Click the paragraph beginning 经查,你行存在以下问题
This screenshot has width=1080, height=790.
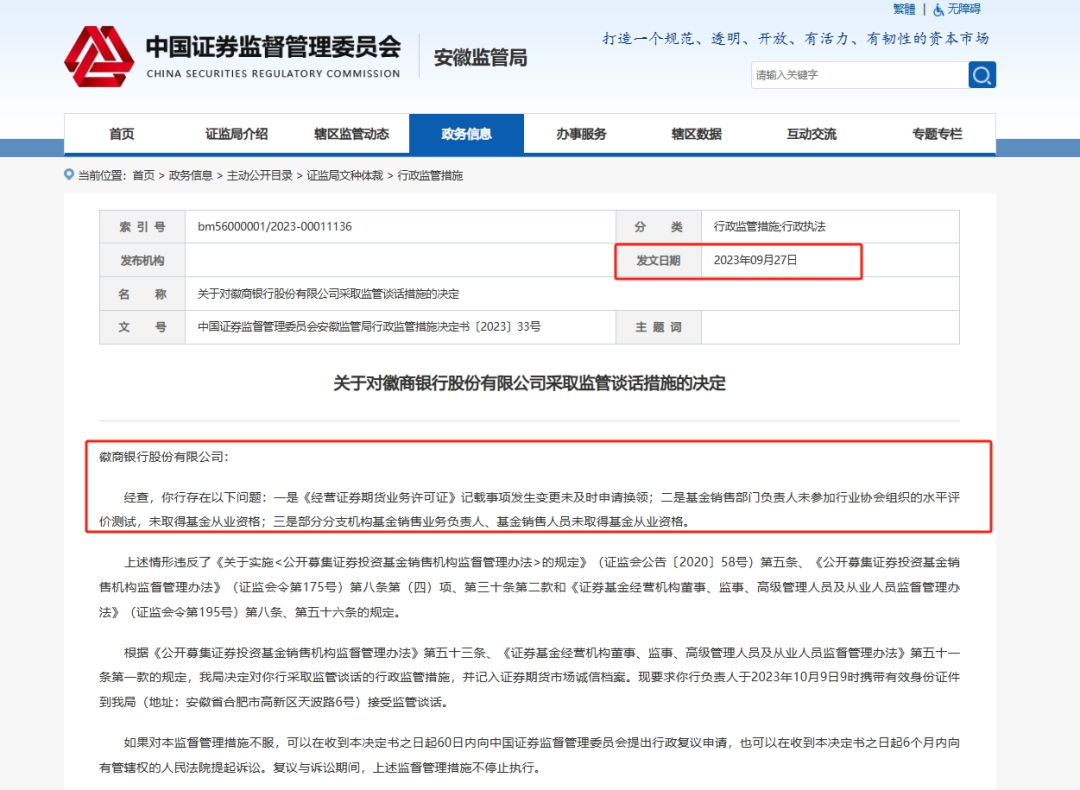coord(529,510)
